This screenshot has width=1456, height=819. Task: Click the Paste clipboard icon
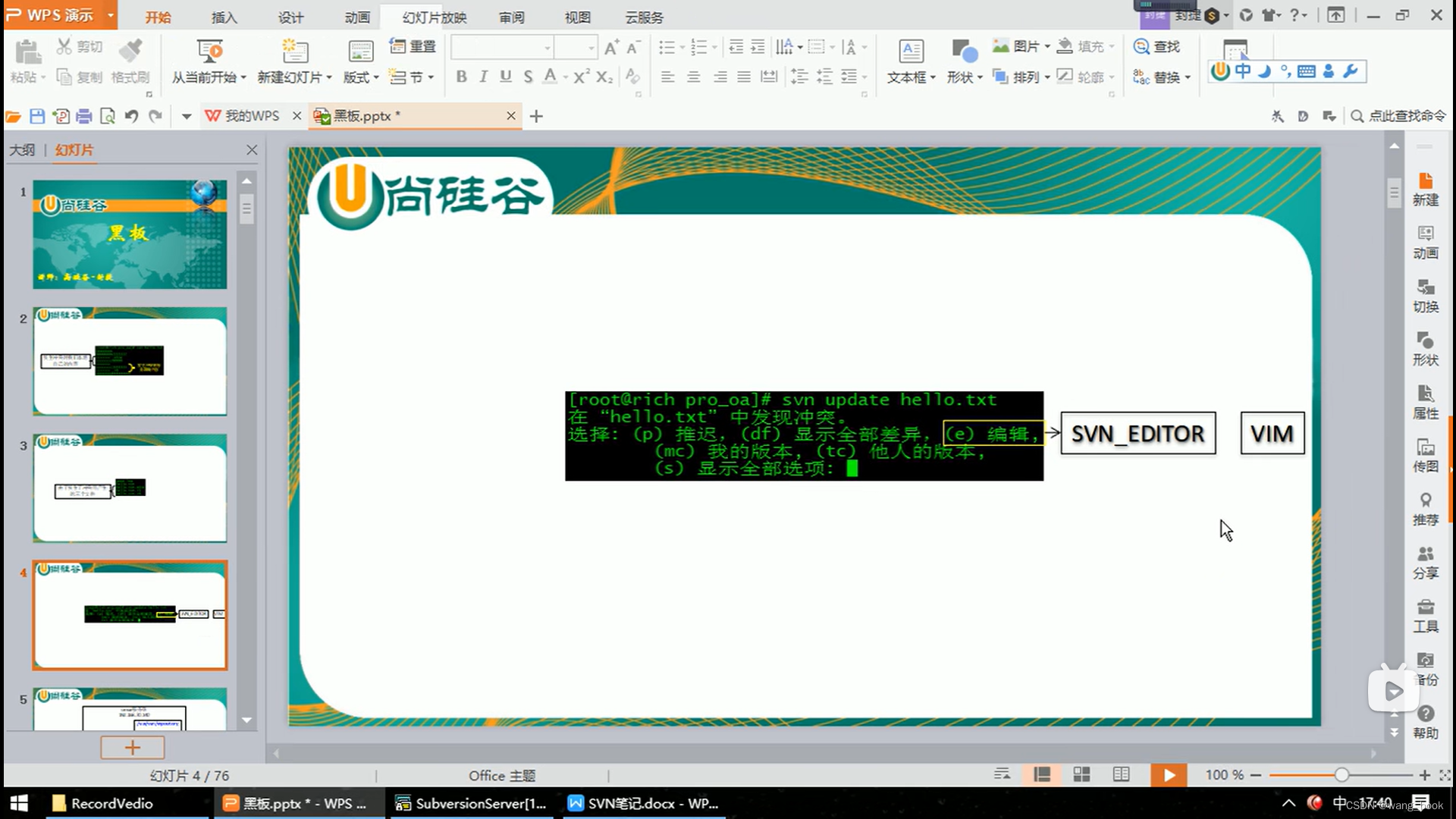tap(27, 52)
